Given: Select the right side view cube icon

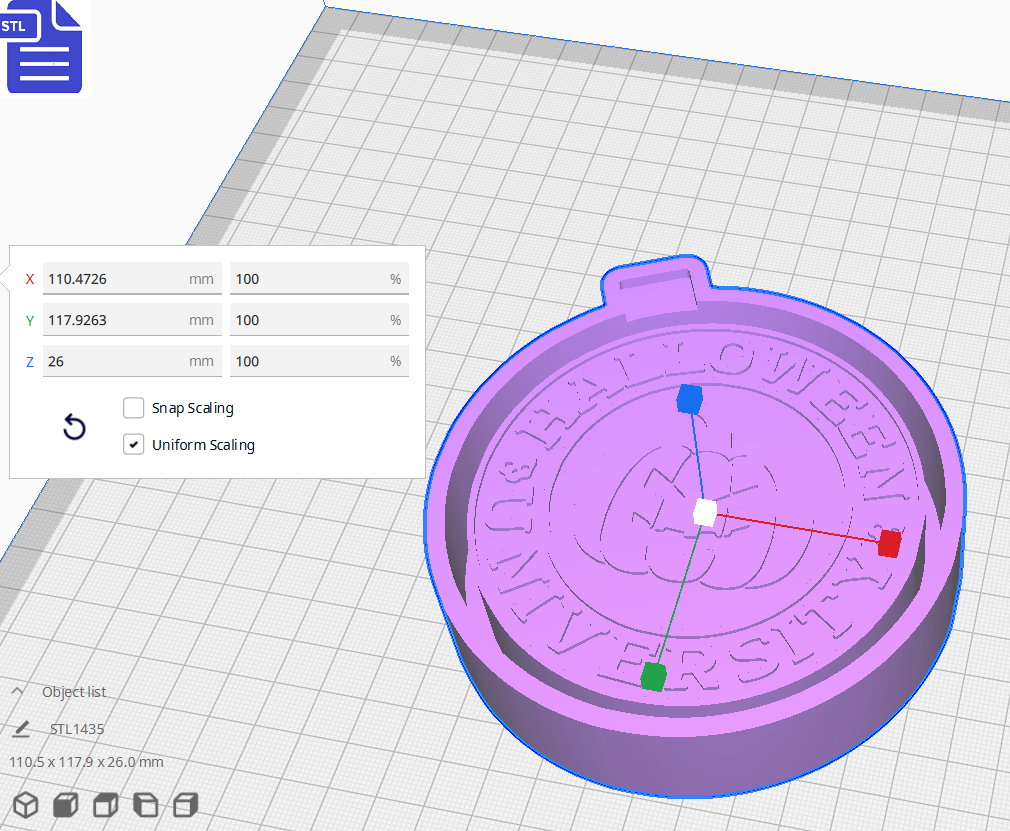Looking at the screenshot, I should point(186,805).
